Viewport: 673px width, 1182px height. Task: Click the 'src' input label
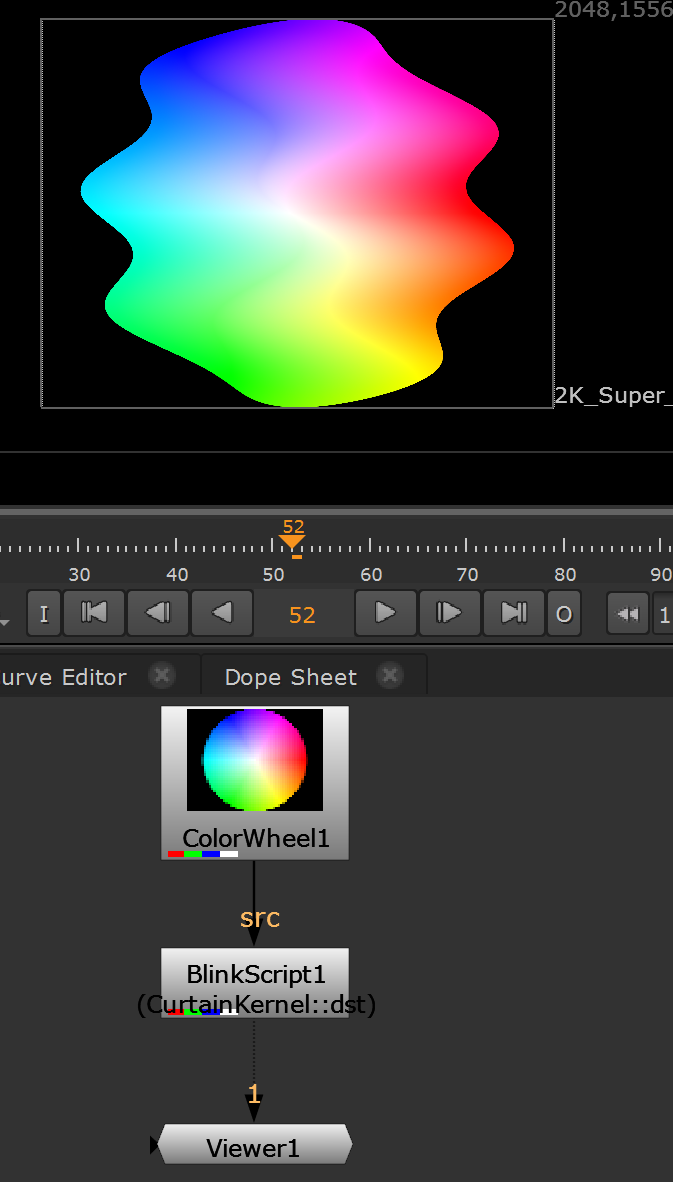tap(259, 917)
